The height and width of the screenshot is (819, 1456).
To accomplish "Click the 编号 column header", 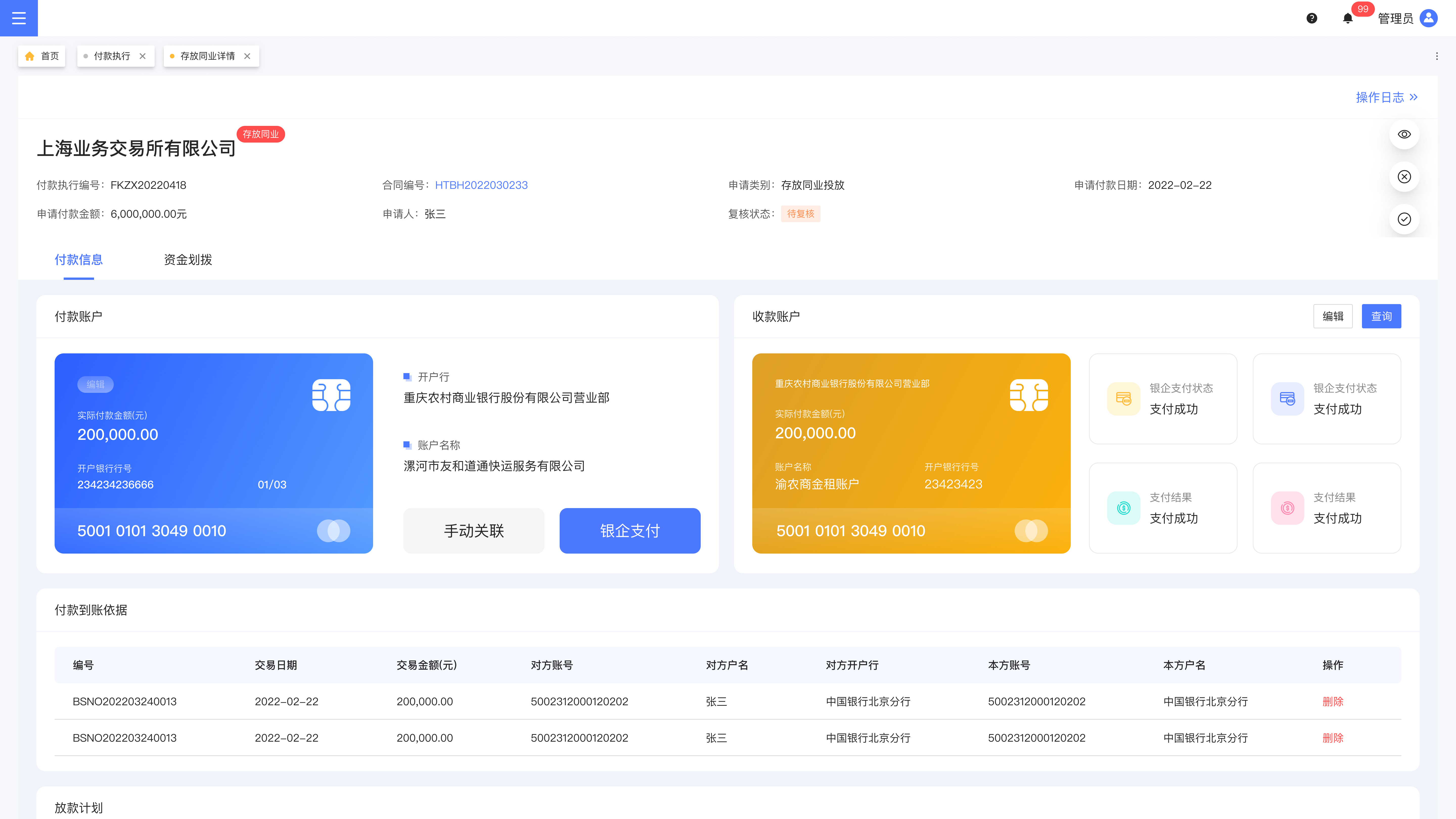I will (83, 665).
